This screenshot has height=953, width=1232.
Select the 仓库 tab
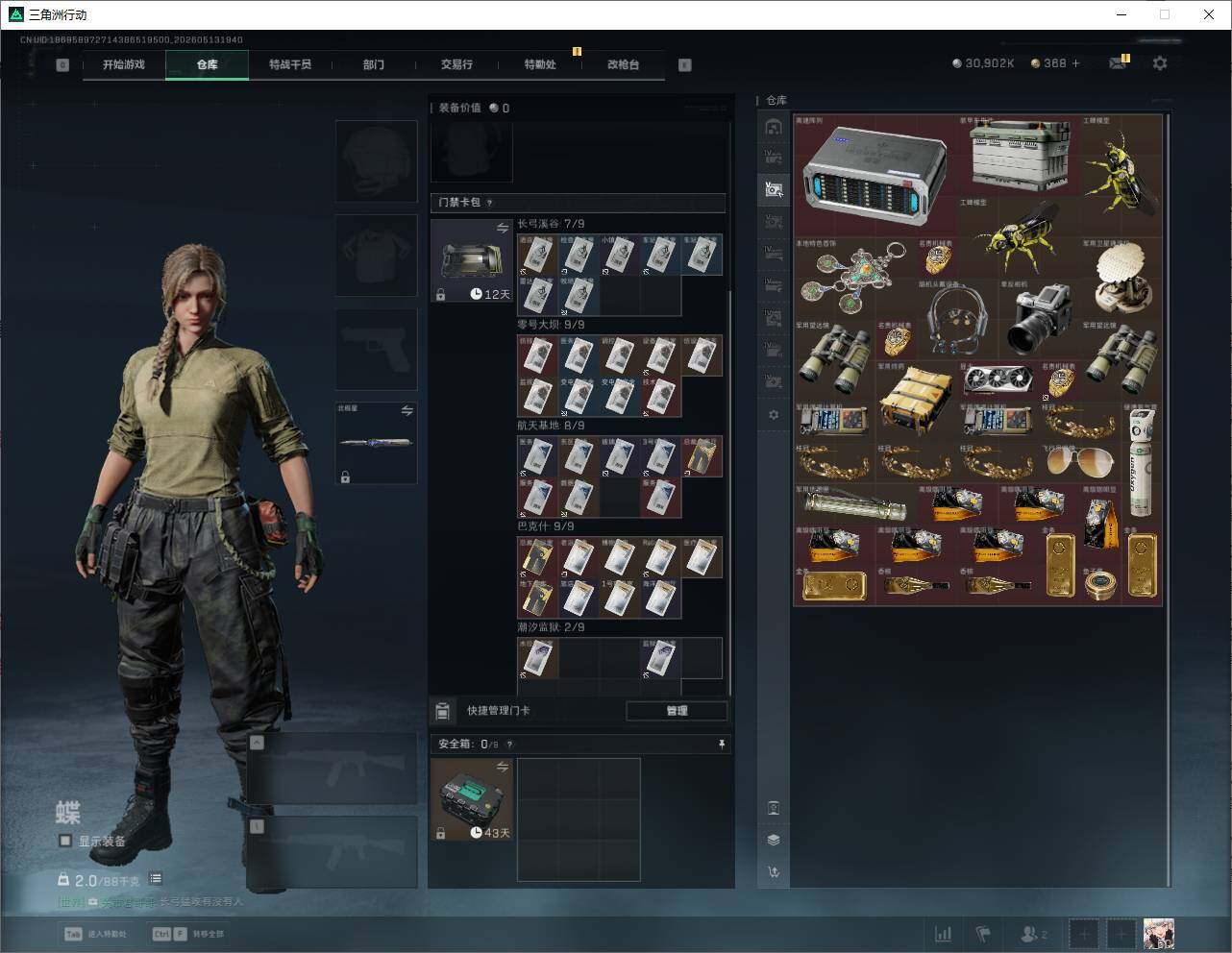coord(207,64)
